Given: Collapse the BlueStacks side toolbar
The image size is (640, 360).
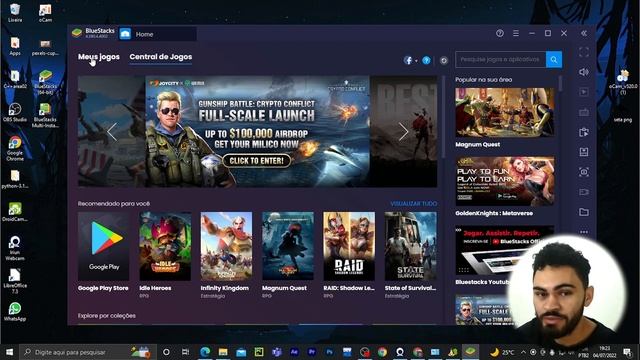Looking at the screenshot, I should 584,33.
